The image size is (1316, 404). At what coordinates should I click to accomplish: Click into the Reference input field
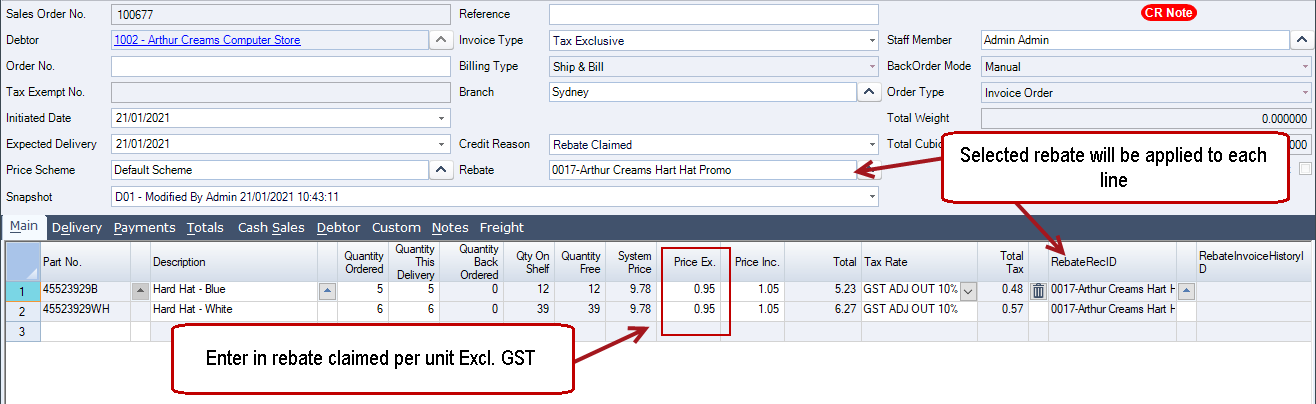714,14
